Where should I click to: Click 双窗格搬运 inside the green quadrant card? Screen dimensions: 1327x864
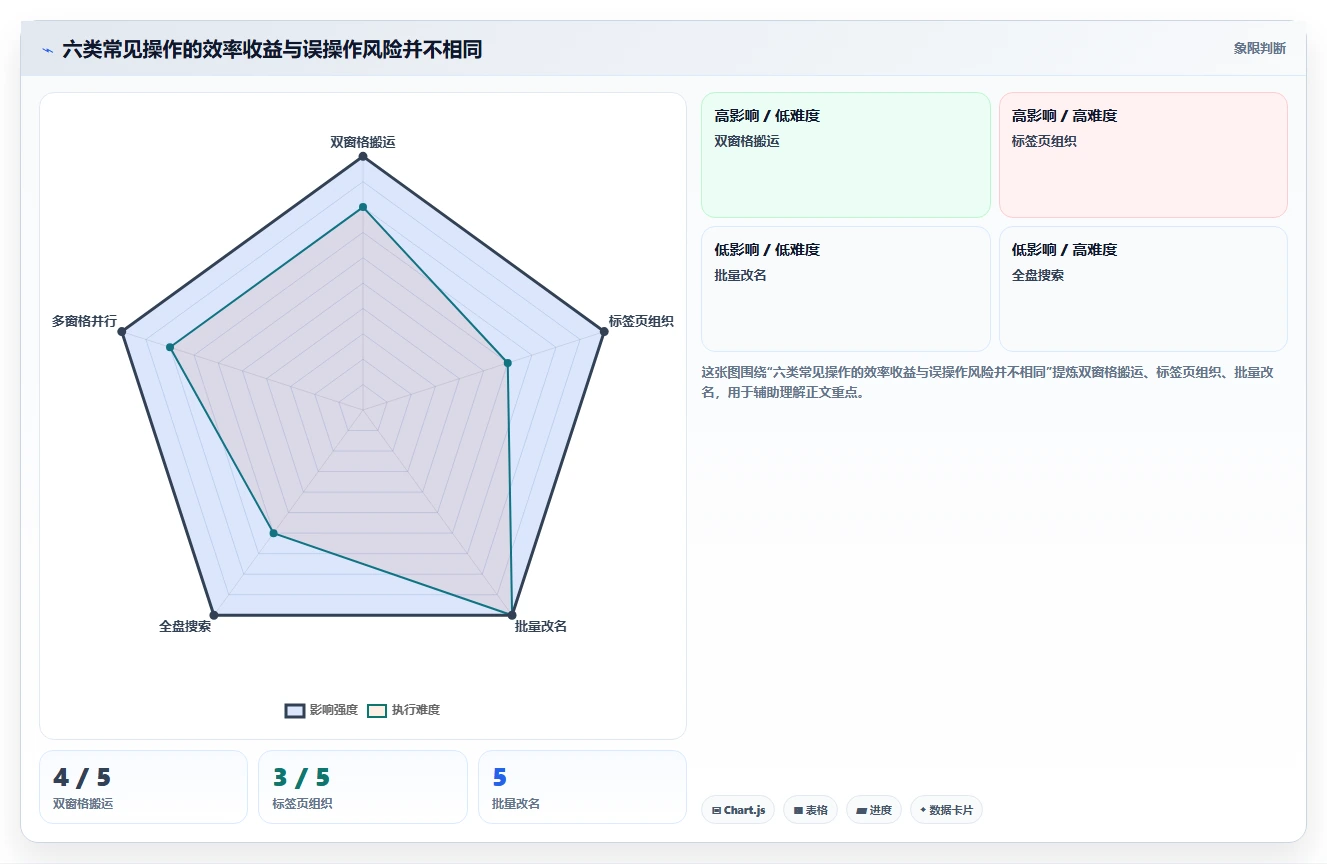(x=747, y=141)
